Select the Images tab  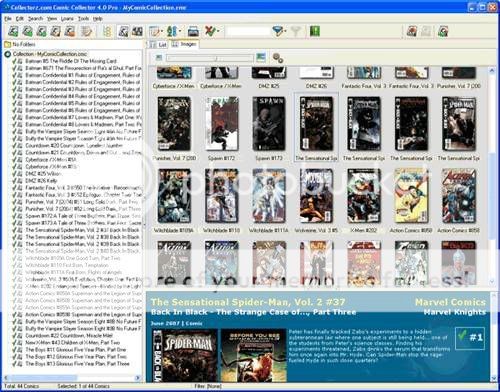point(184,44)
